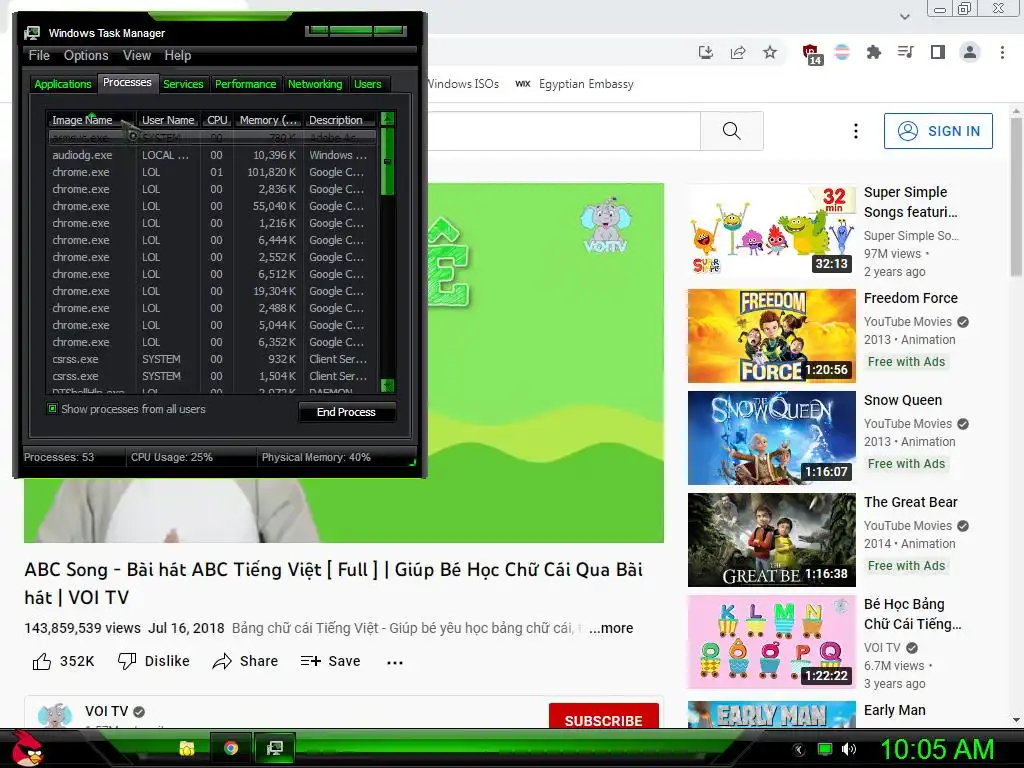Click the green monitor tray icon
The width and height of the screenshot is (1024, 768).
coord(825,749)
